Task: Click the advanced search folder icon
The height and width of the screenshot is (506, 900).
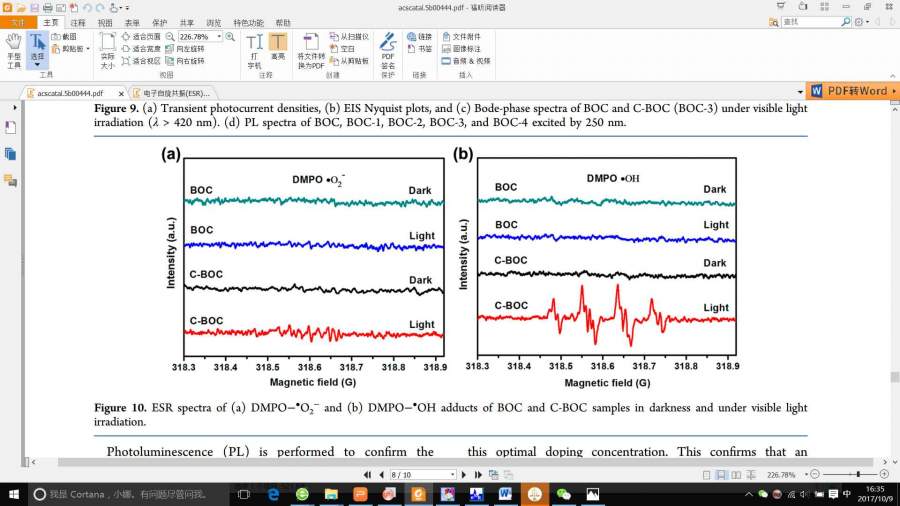Action: 774,22
